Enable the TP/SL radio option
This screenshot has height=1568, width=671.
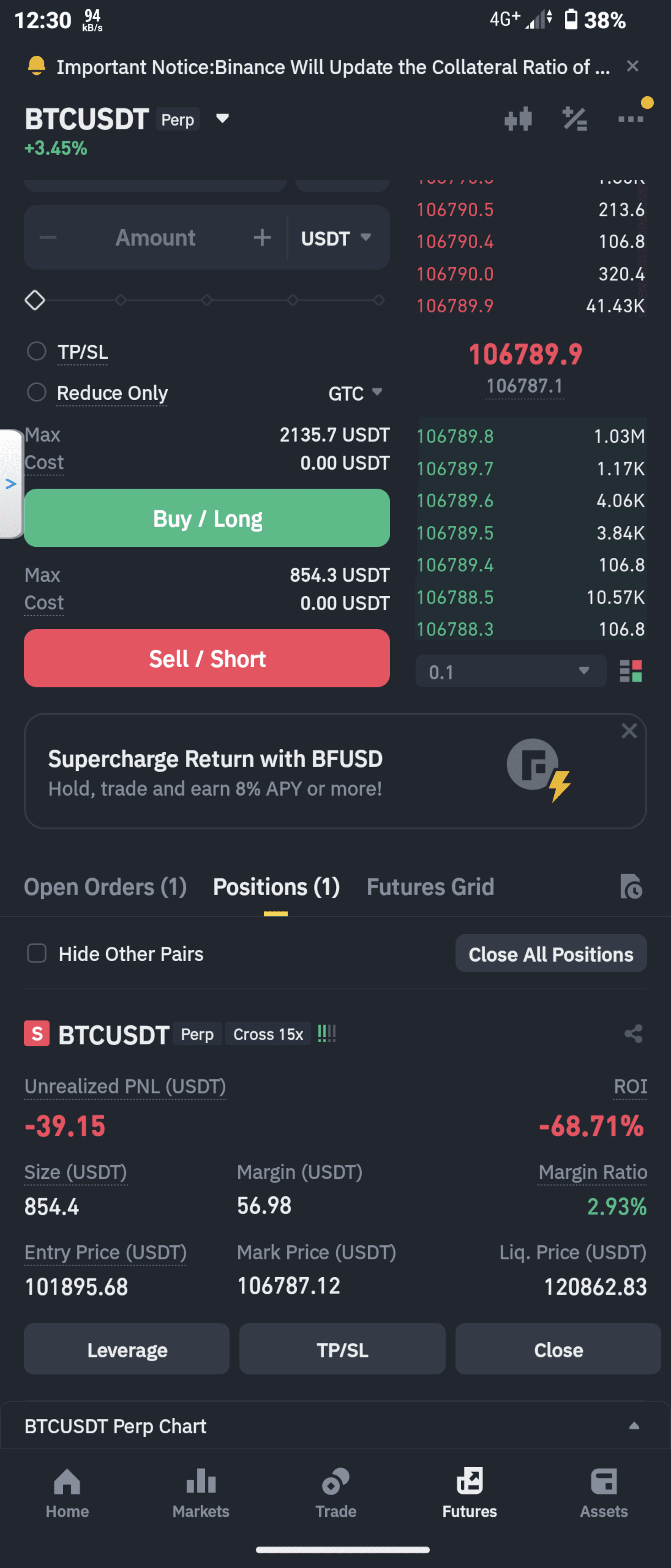[36, 351]
